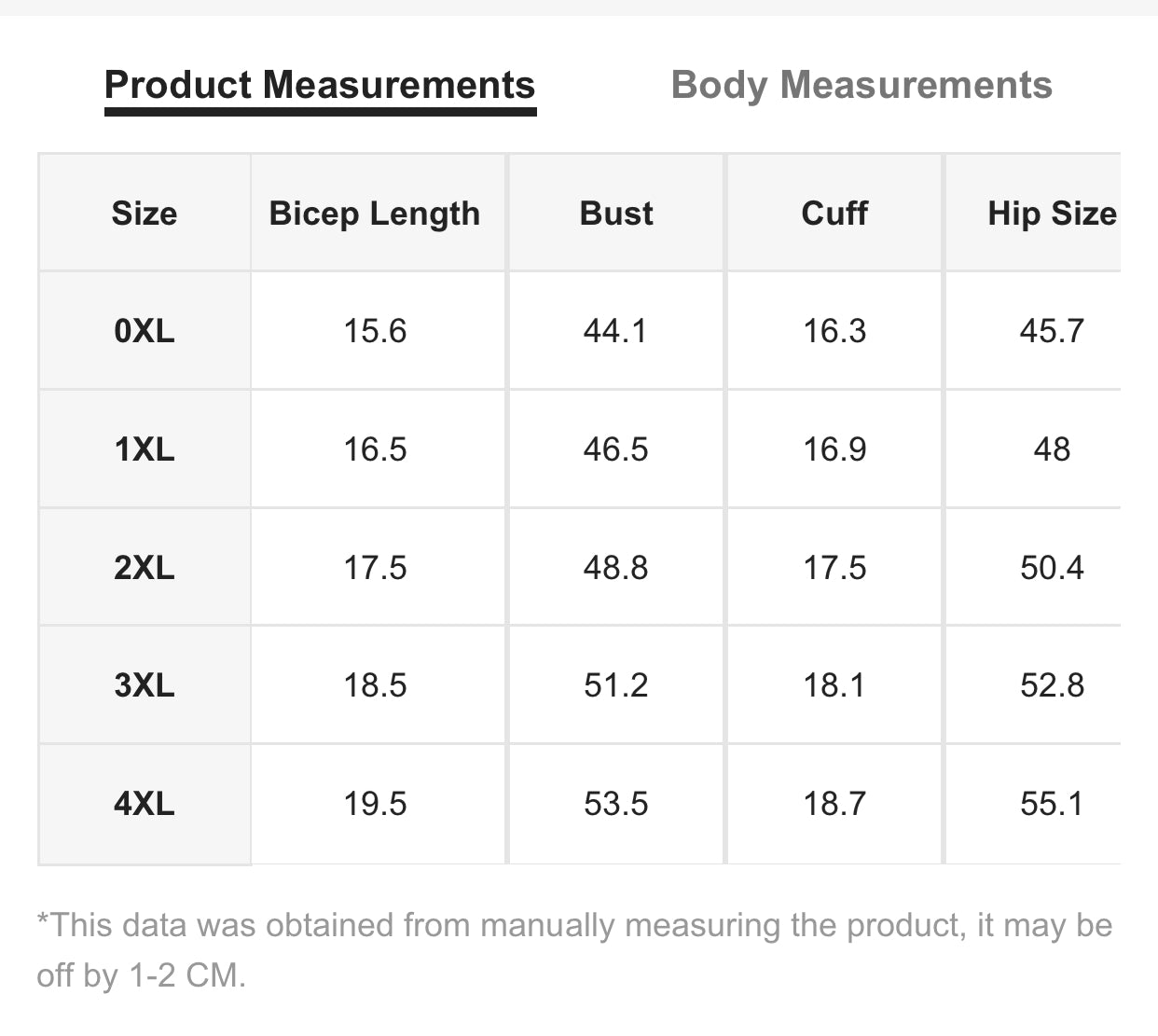
Task: Click the 4XL hip size value 55.1
Action: coord(1052,804)
